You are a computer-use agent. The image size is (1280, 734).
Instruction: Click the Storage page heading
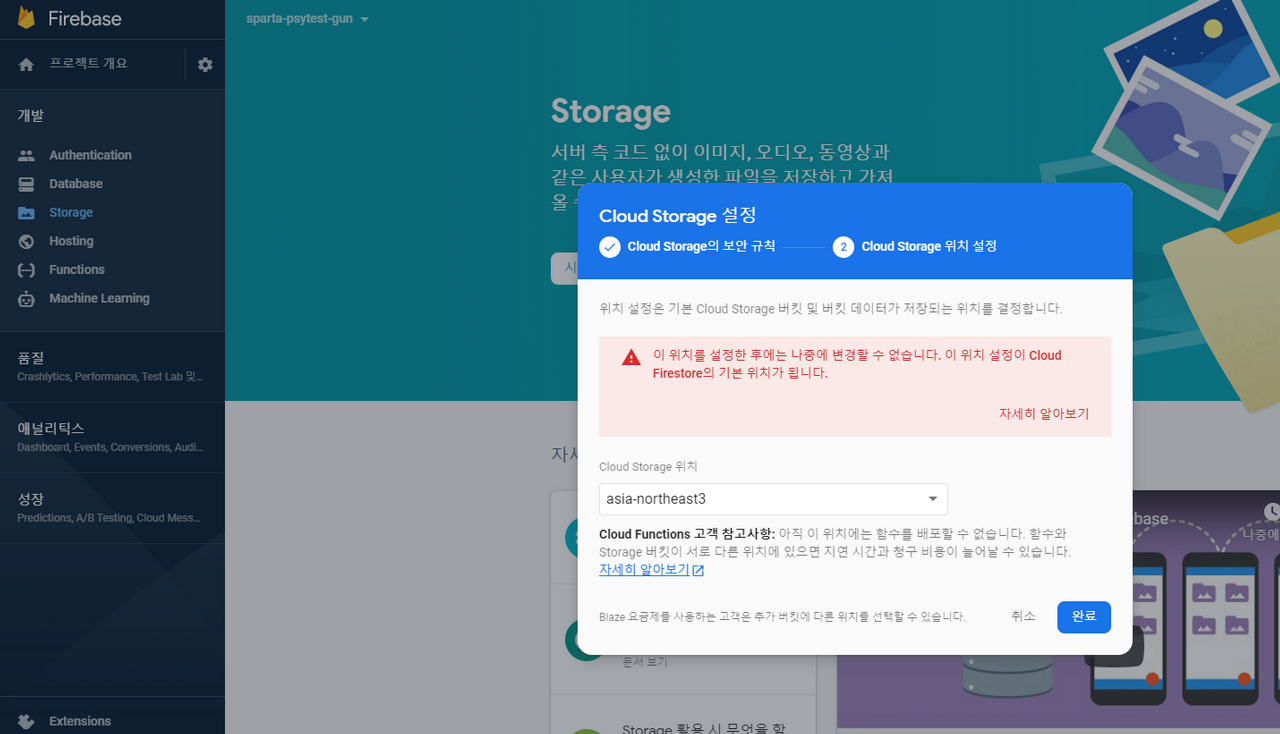[x=610, y=111]
